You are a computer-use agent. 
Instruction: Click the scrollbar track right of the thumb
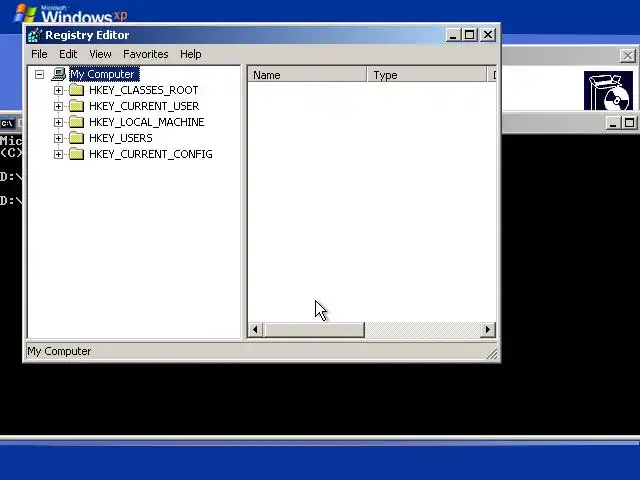(422, 329)
